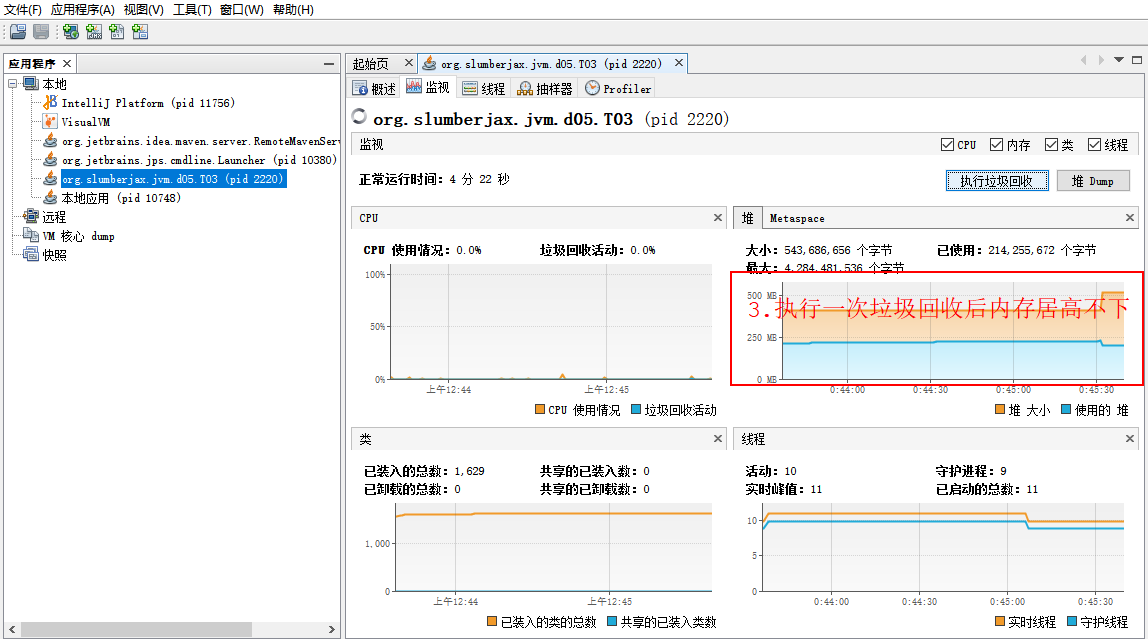Open the document list dropdown arrow
This screenshot has height=639, width=1148.
coord(1119,60)
